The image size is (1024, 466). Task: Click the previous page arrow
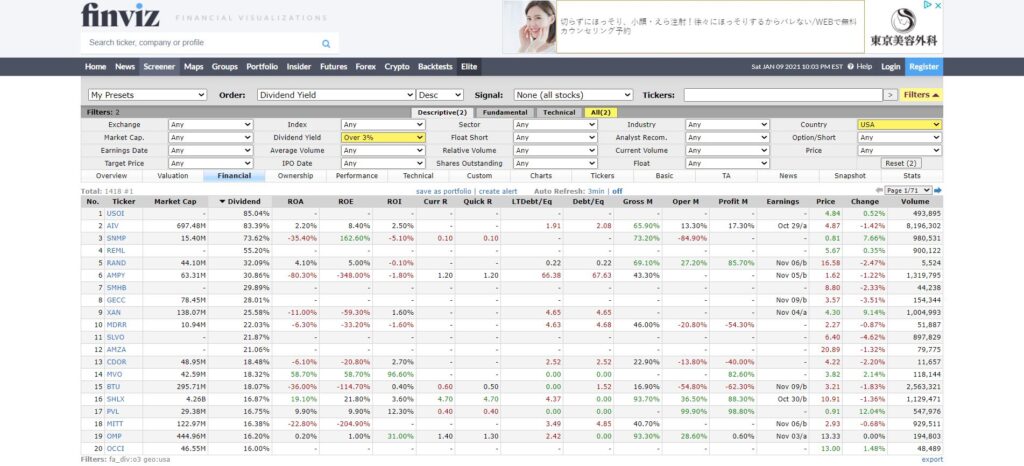click(879, 190)
